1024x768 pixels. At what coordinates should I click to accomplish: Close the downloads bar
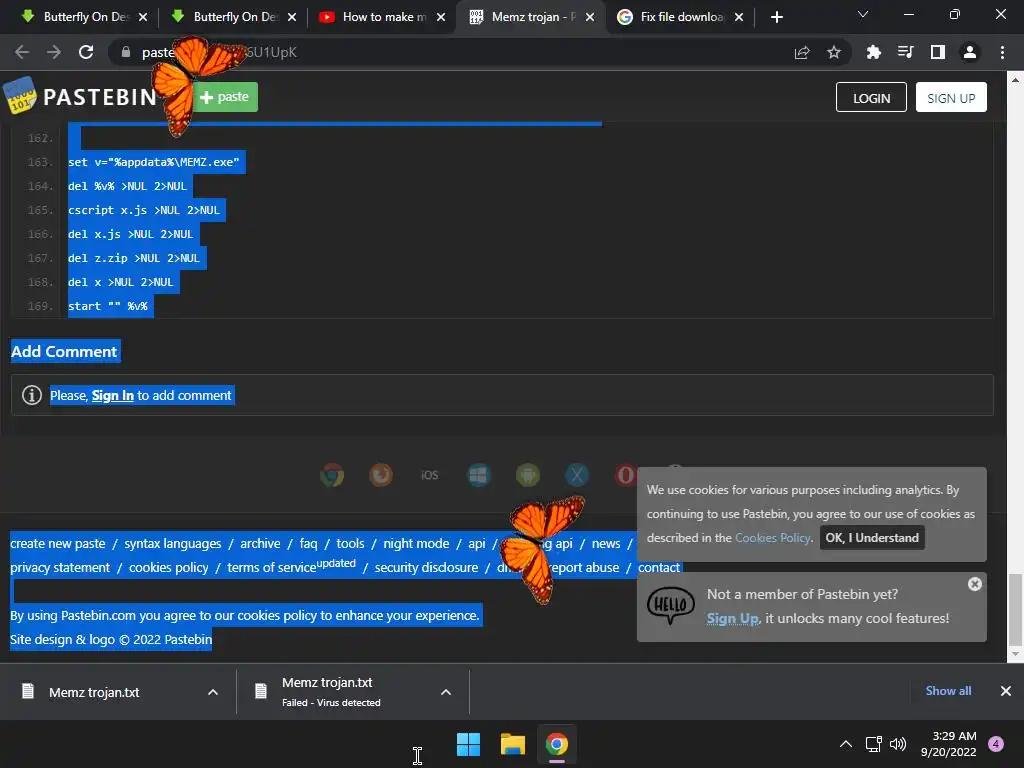pyautogui.click(x=1006, y=691)
